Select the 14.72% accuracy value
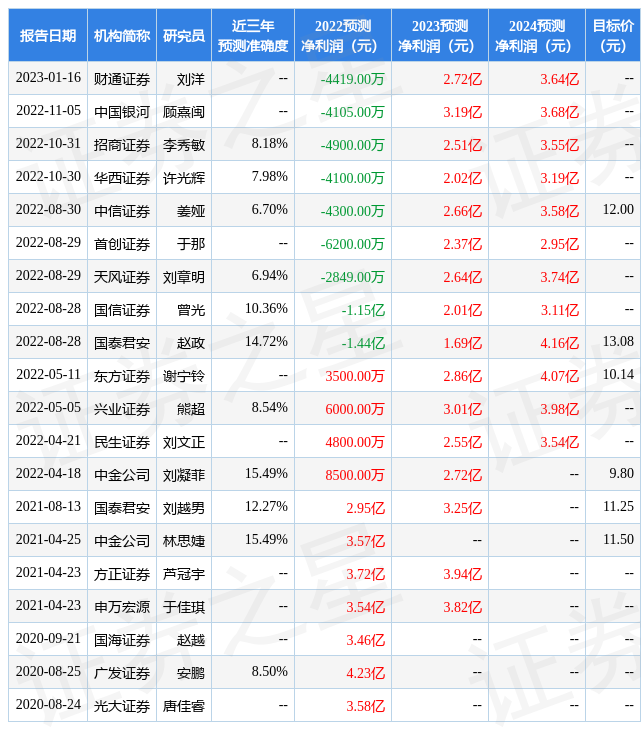 click(x=266, y=342)
